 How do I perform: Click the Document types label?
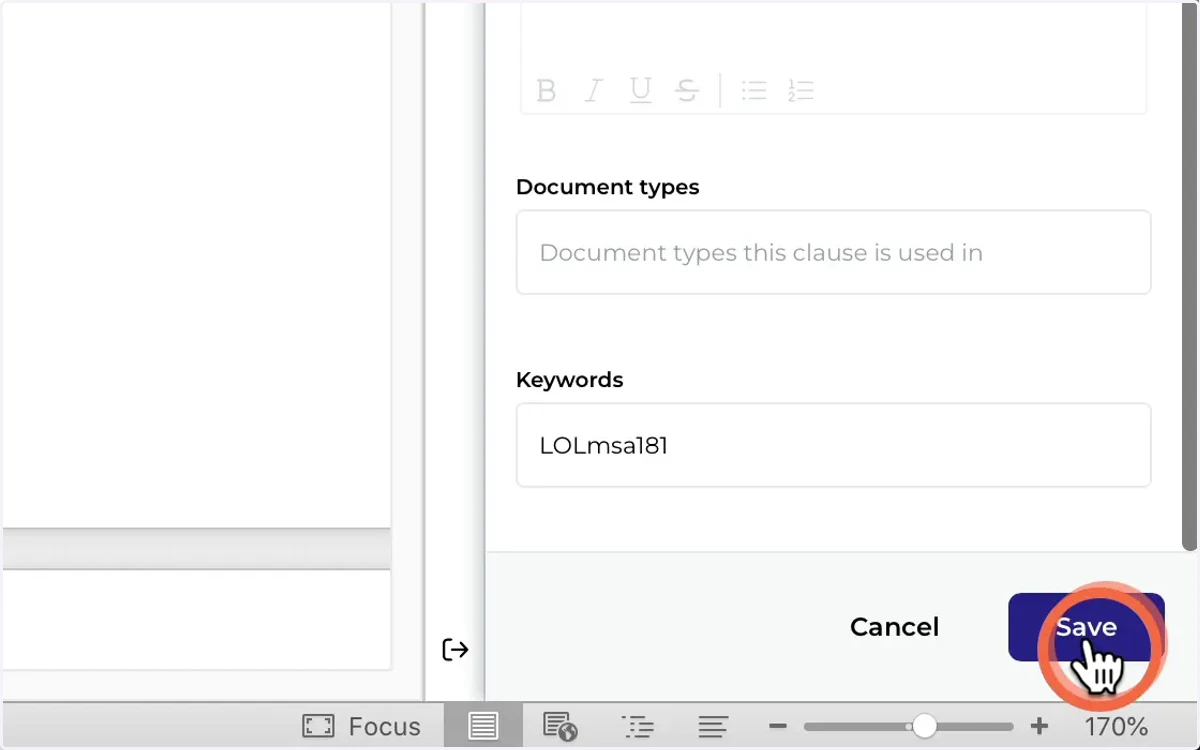point(607,187)
